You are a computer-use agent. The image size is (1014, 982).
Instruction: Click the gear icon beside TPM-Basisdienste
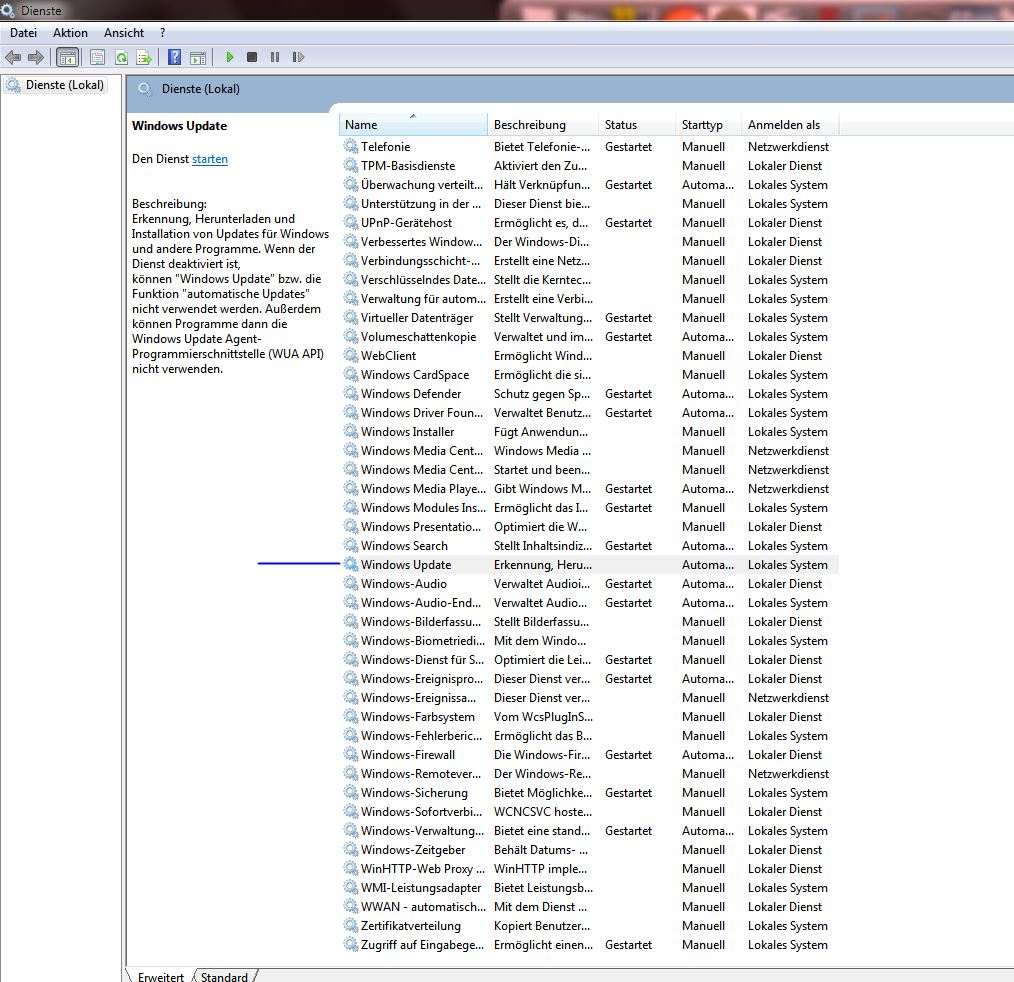pyautogui.click(x=351, y=165)
